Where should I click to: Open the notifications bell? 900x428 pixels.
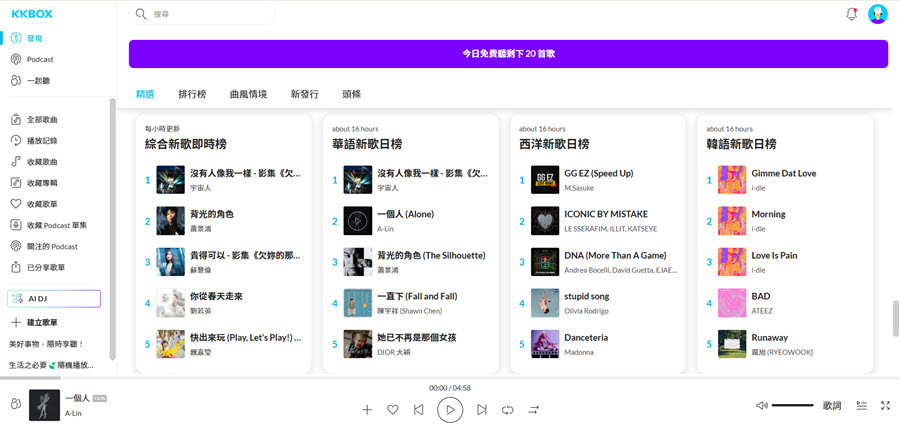(852, 14)
